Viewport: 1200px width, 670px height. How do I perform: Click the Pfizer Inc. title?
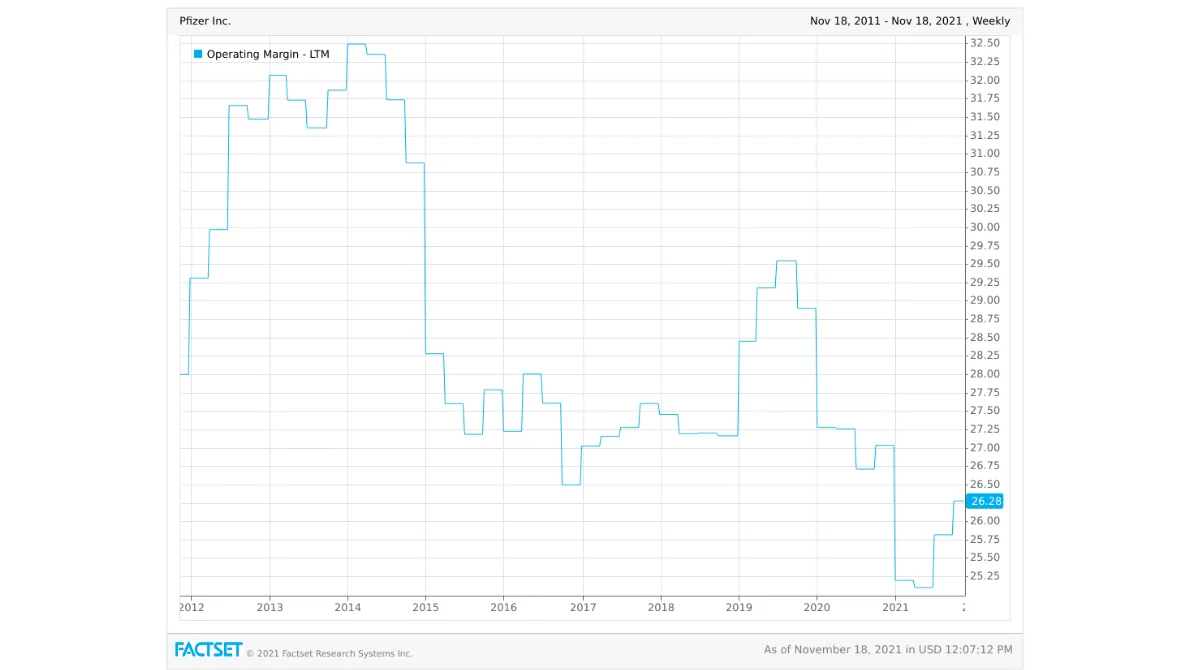coord(204,20)
